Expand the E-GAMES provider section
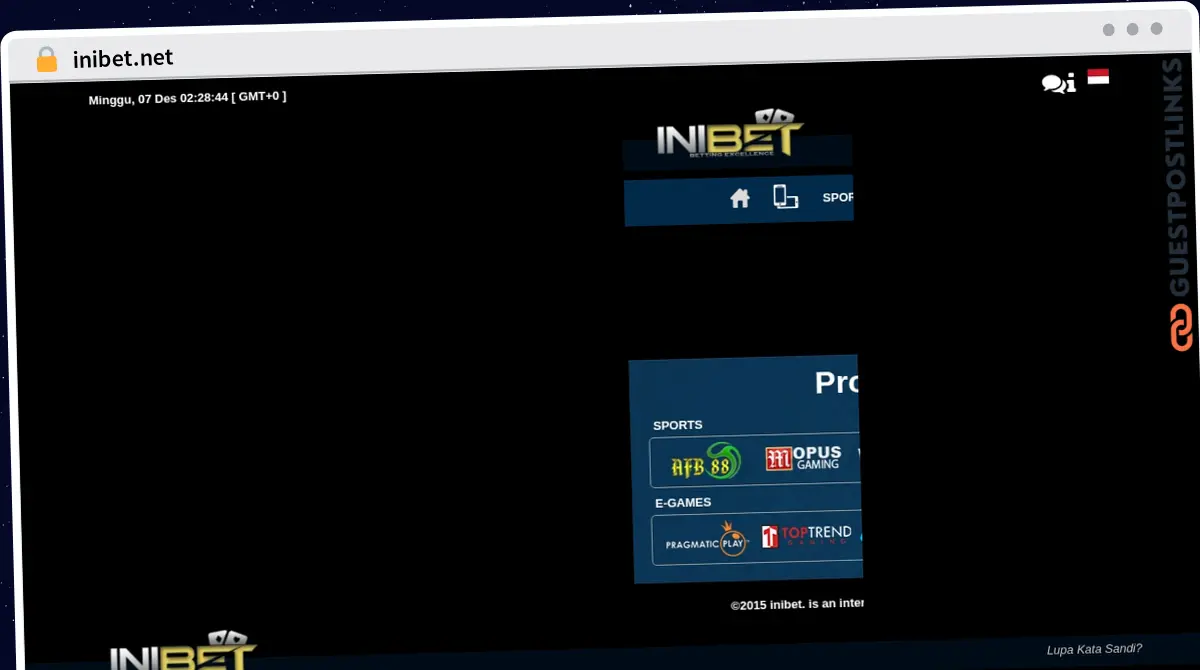Screen dimensions: 1200x670 pyautogui.click(x=683, y=502)
